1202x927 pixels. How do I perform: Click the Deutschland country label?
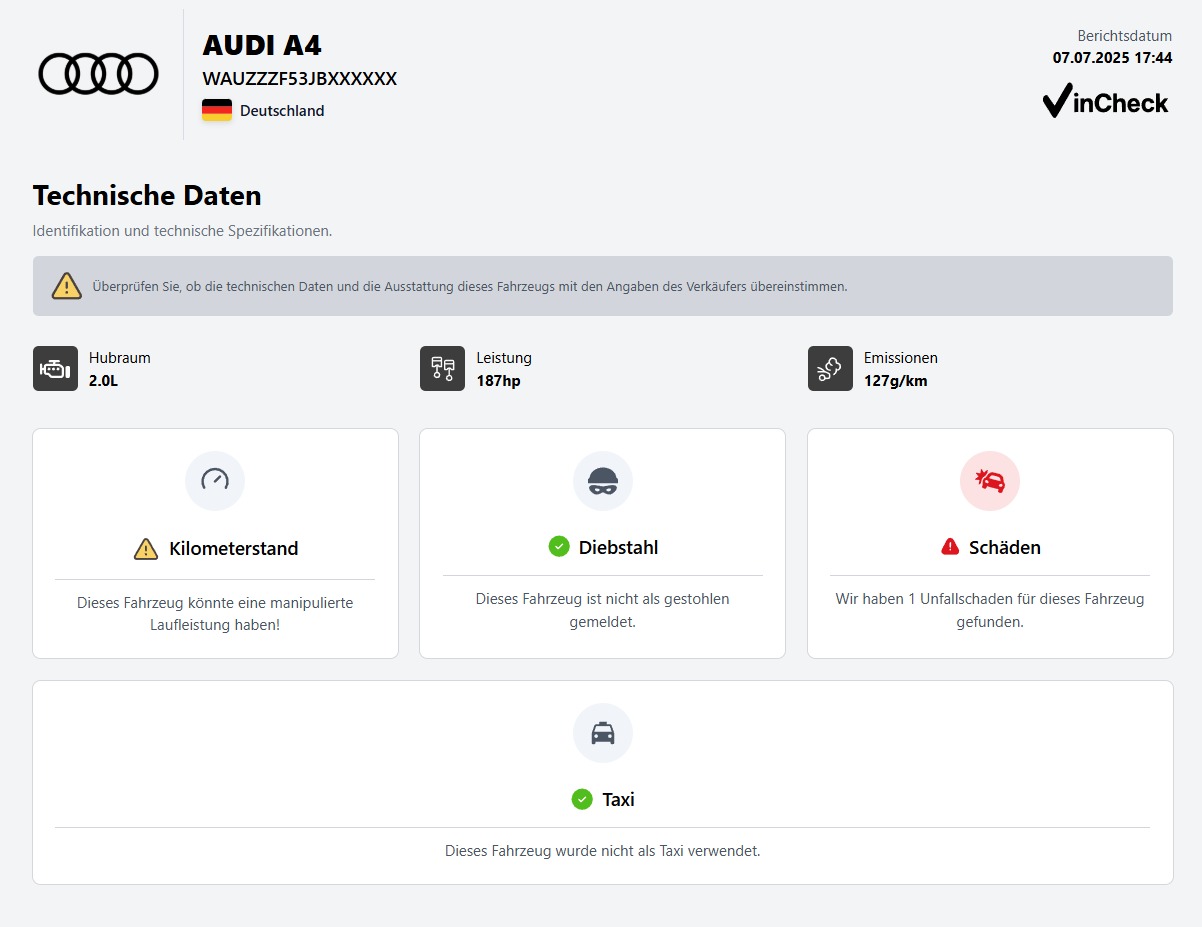click(x=282, y=111)
